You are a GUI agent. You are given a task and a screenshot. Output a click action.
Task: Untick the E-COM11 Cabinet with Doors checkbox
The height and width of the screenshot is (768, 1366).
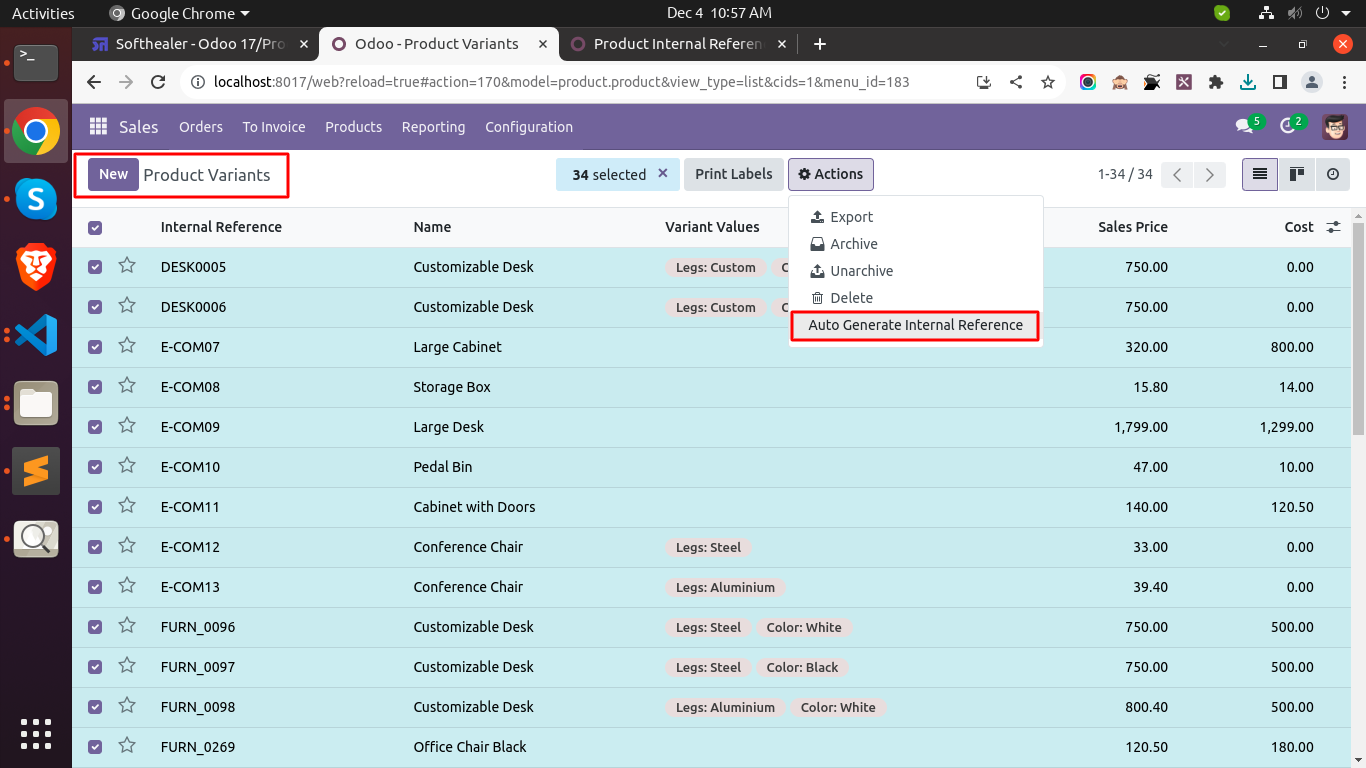click(x=95, y=507)
